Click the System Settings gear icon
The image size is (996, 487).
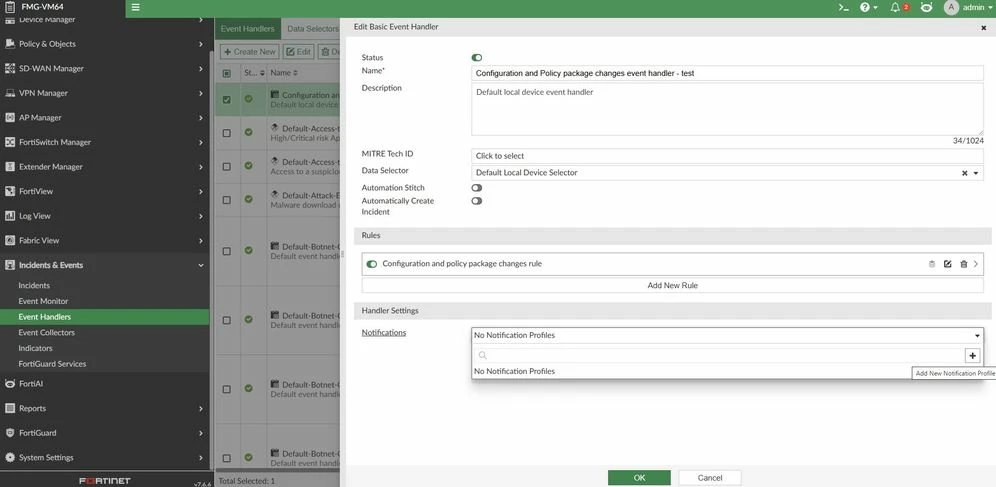point(10,457)
